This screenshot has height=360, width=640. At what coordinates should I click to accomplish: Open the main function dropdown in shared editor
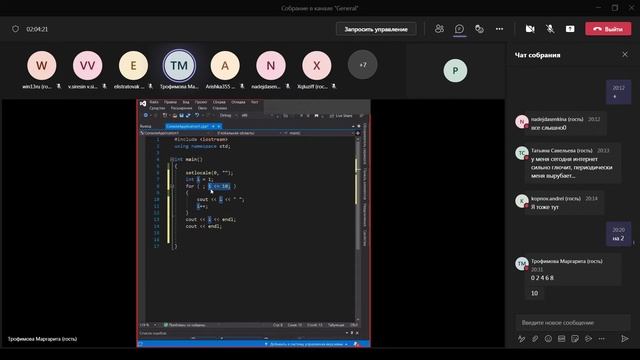318,133
